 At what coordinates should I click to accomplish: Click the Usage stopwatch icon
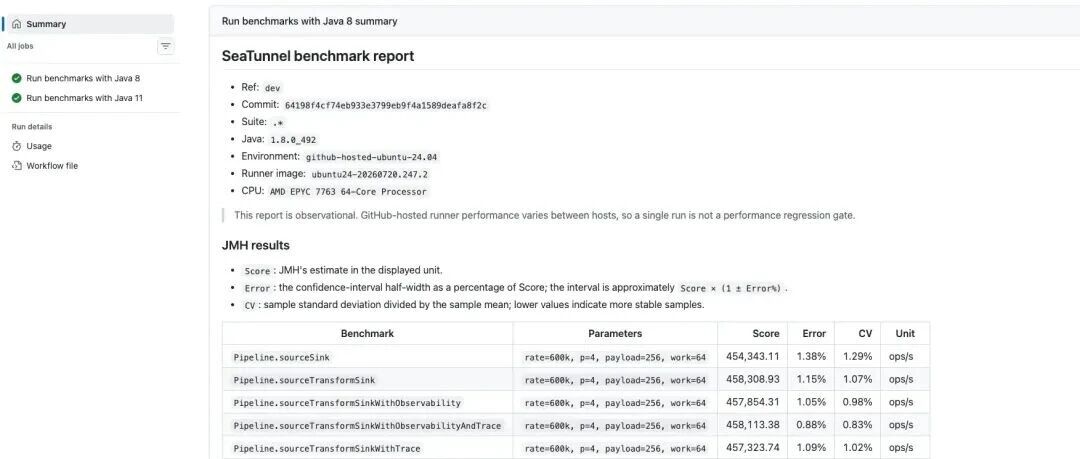pos(17,146)
